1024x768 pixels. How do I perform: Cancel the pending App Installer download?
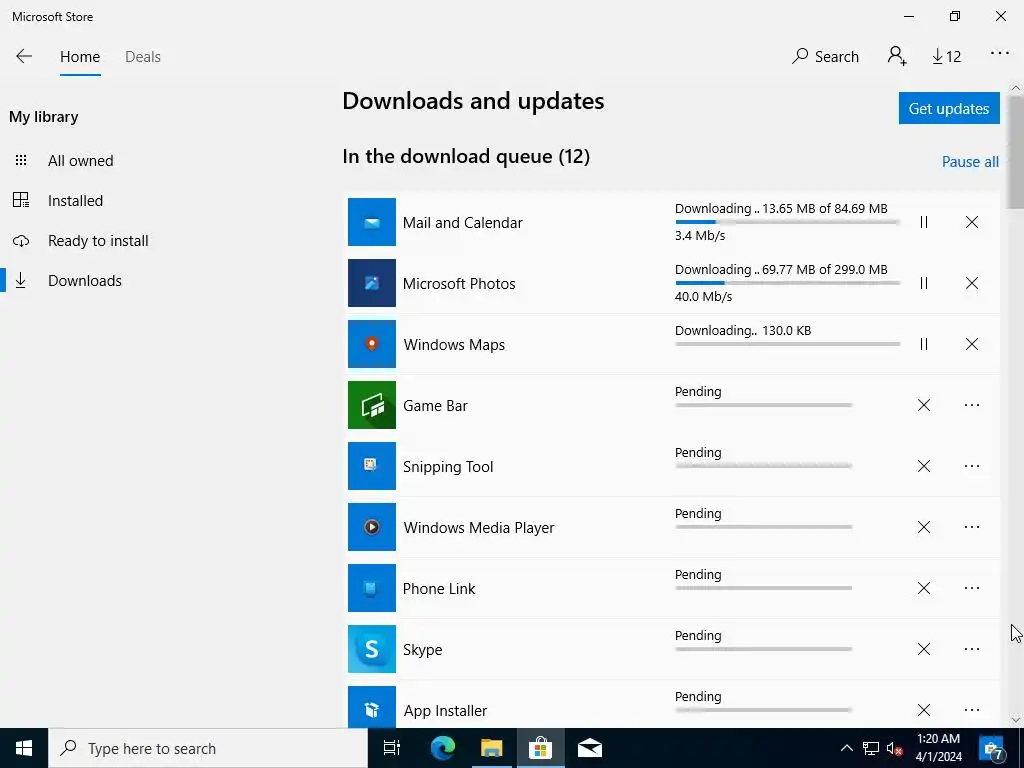923,710
